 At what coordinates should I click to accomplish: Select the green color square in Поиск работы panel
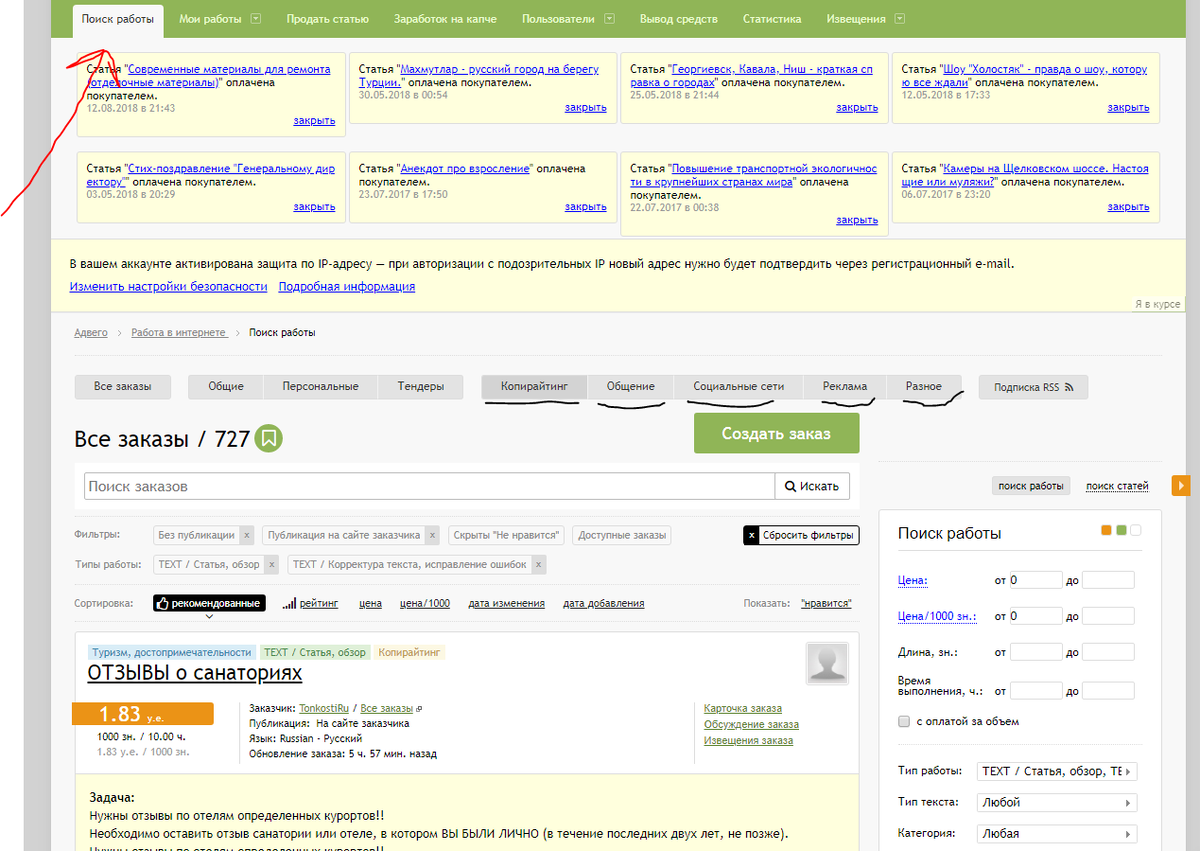[x=1121, y=530]
